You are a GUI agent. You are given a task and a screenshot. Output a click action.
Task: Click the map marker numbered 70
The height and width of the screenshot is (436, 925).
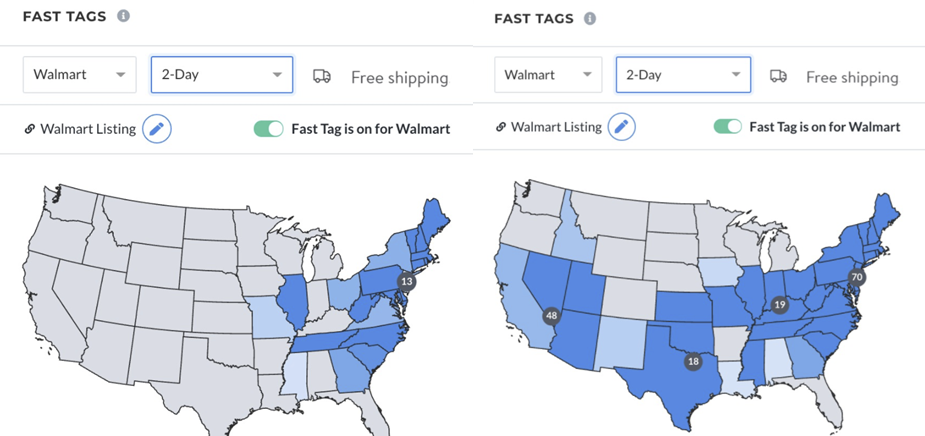point(856,277)
